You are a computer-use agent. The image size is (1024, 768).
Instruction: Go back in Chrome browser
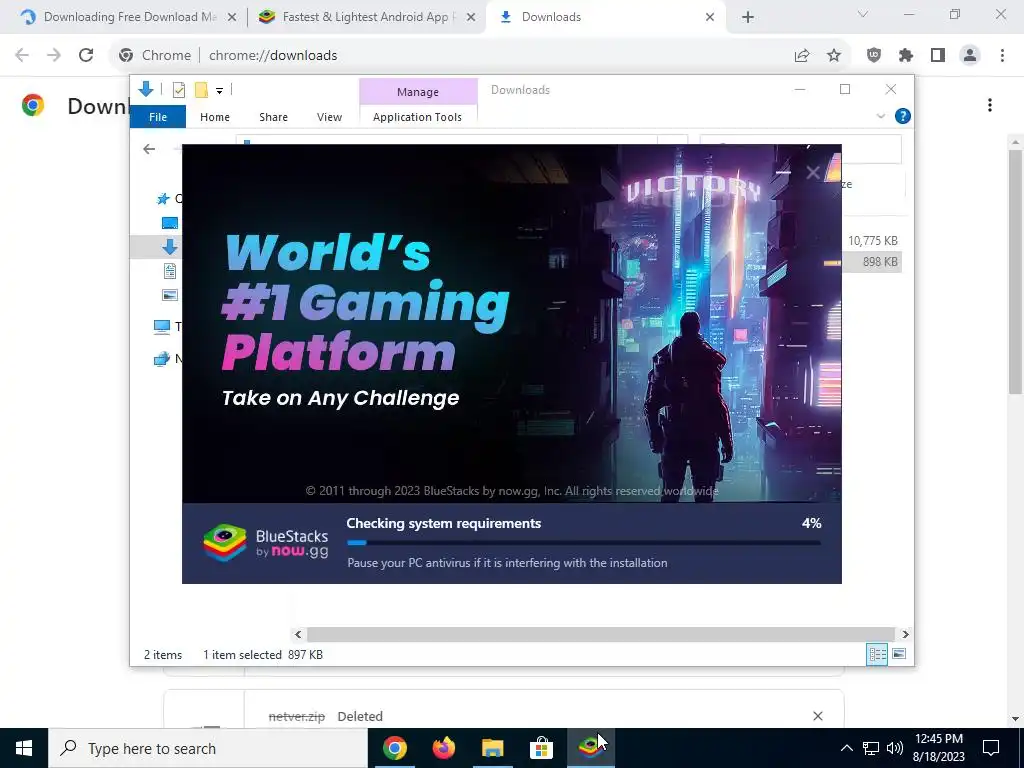[22, 56]
